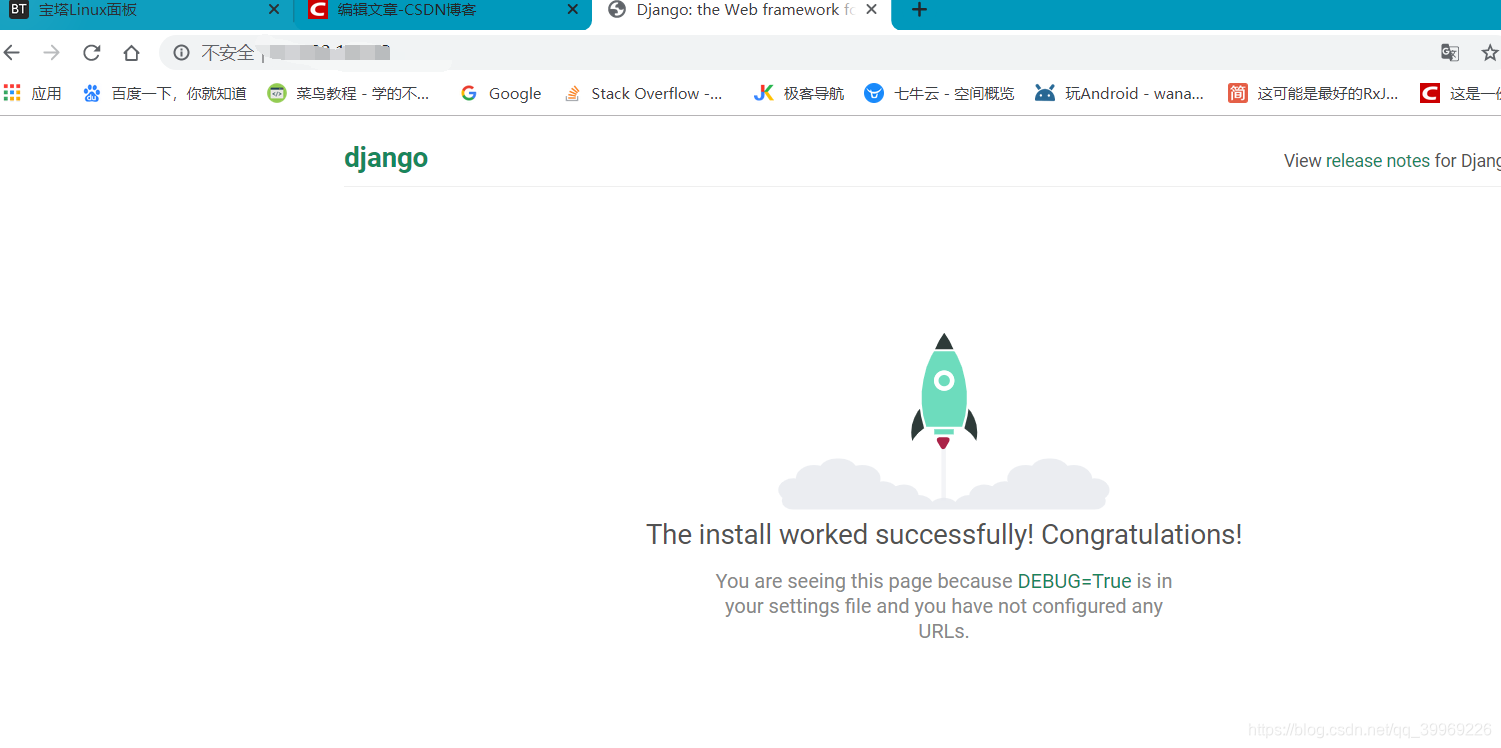
Task: Open the Google bookmark
Action: click(501, 93)
